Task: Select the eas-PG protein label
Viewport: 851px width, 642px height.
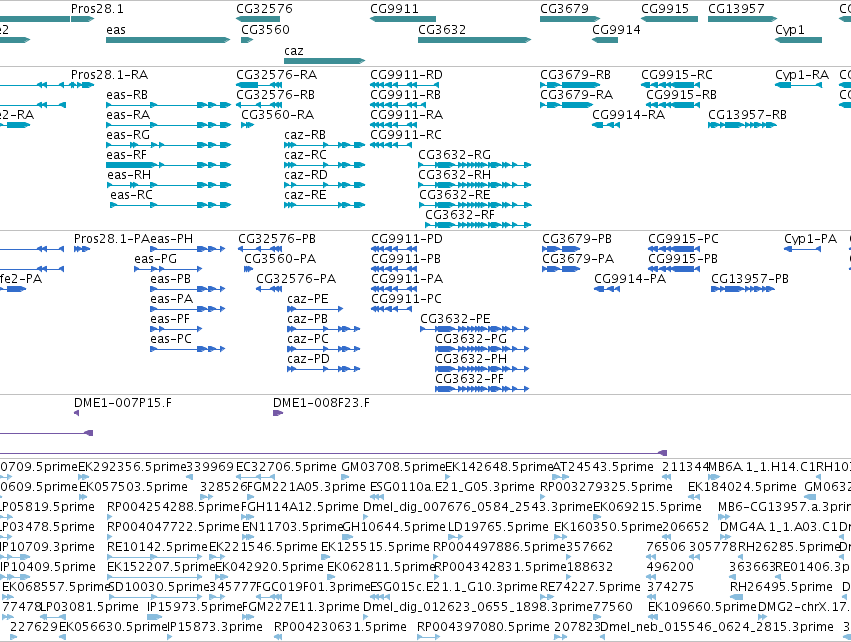Action: point(156,259)
